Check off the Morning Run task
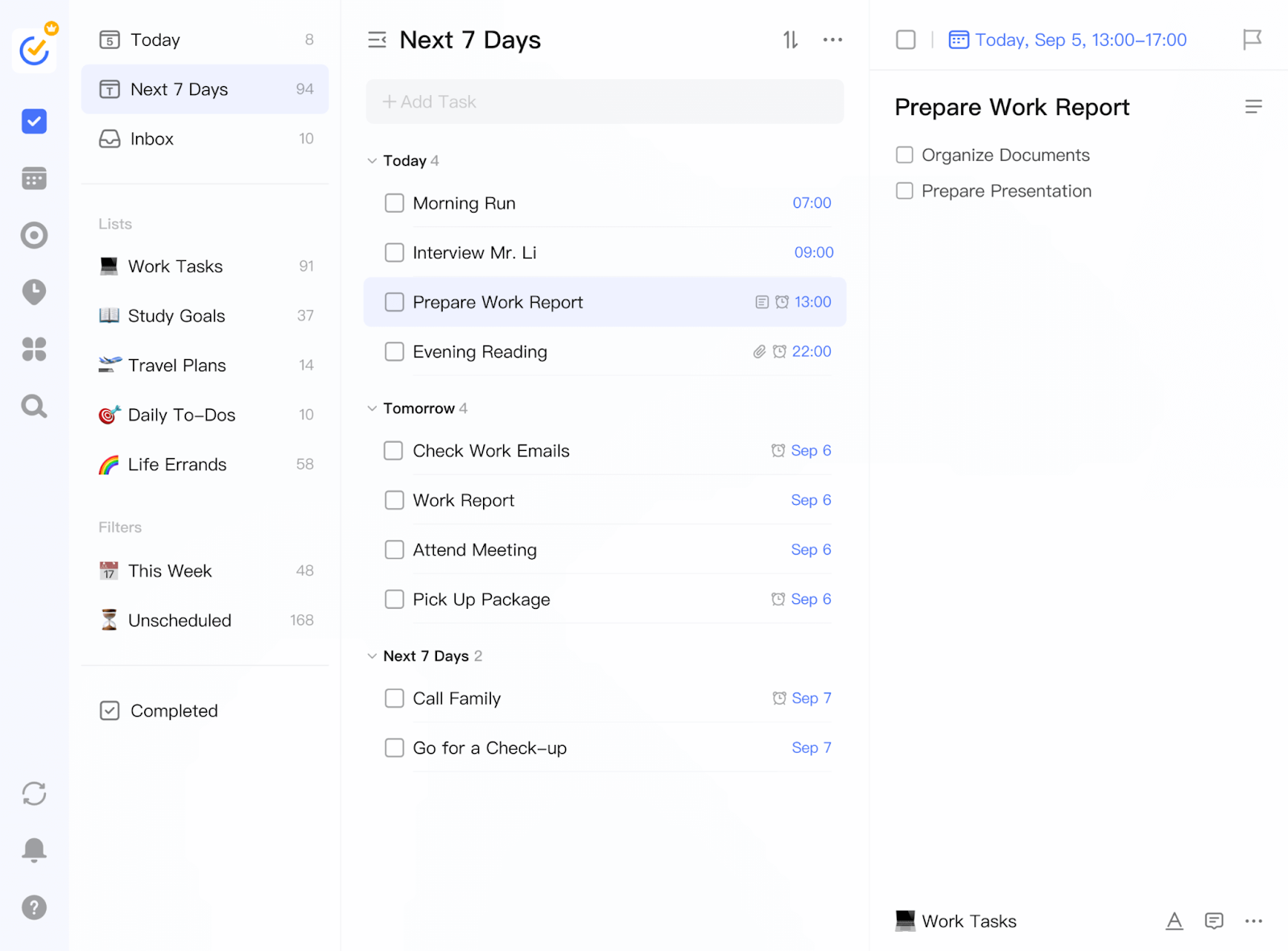Screen dimensions: 1288x951 [x=394, y=203]
